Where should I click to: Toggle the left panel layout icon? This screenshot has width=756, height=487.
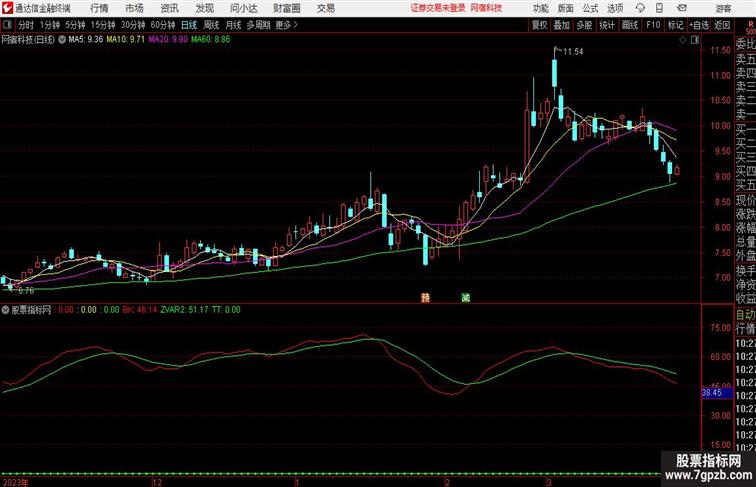click(x=7, y=25)
